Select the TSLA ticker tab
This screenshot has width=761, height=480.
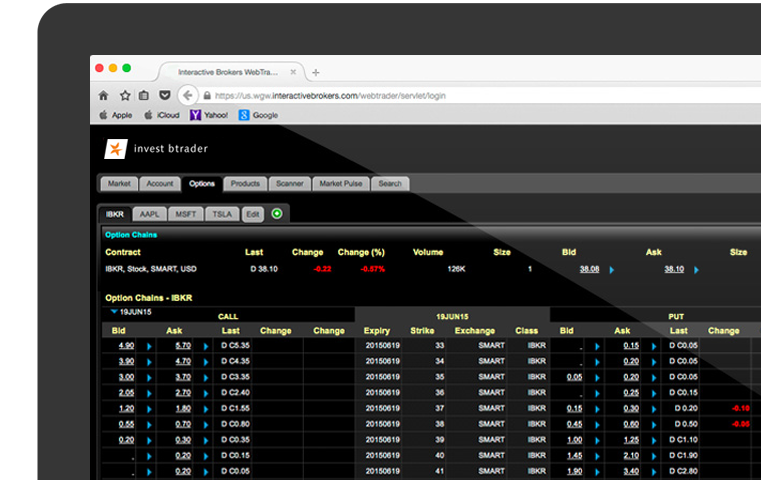[222, 214]
